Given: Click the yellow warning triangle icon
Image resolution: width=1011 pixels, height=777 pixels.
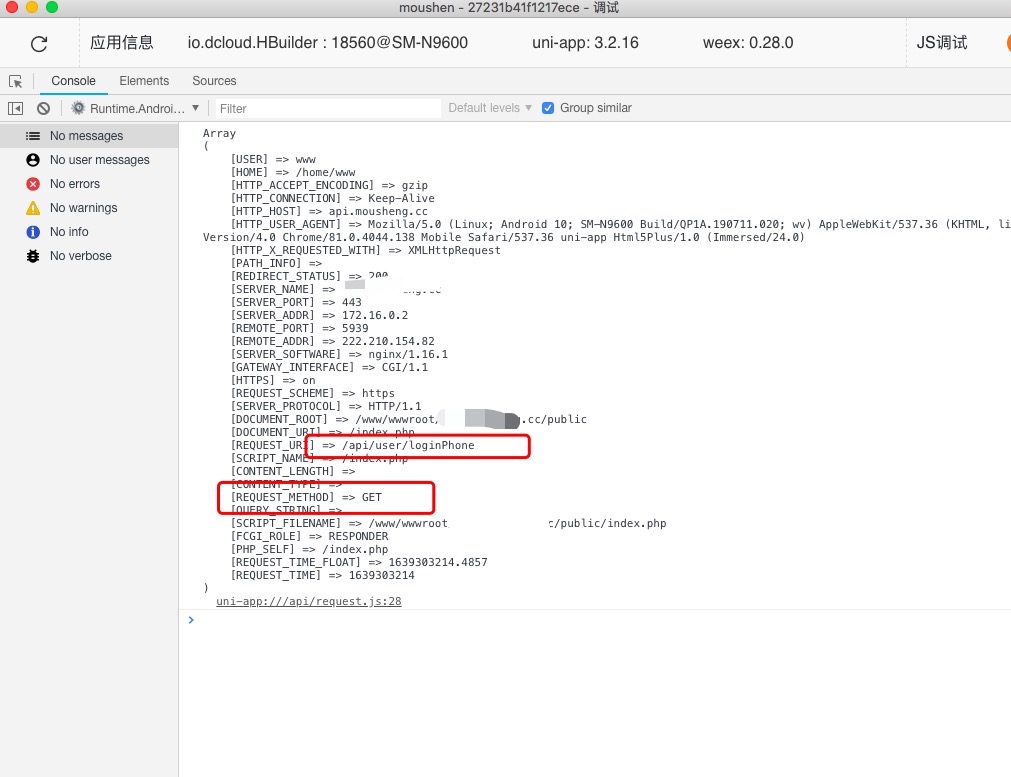Looking at the screenshot, I should 33,208.
